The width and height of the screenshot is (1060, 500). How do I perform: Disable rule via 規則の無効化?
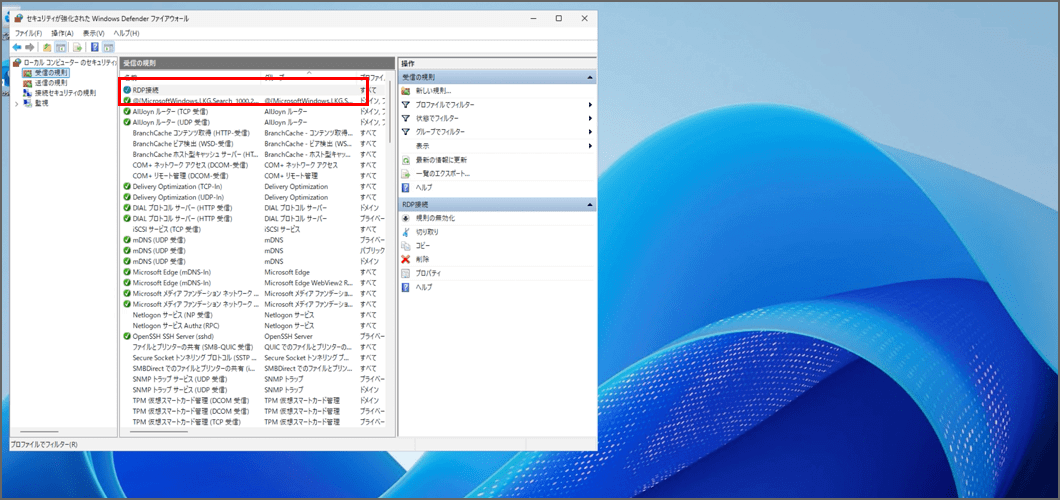[x=435, y=217]
